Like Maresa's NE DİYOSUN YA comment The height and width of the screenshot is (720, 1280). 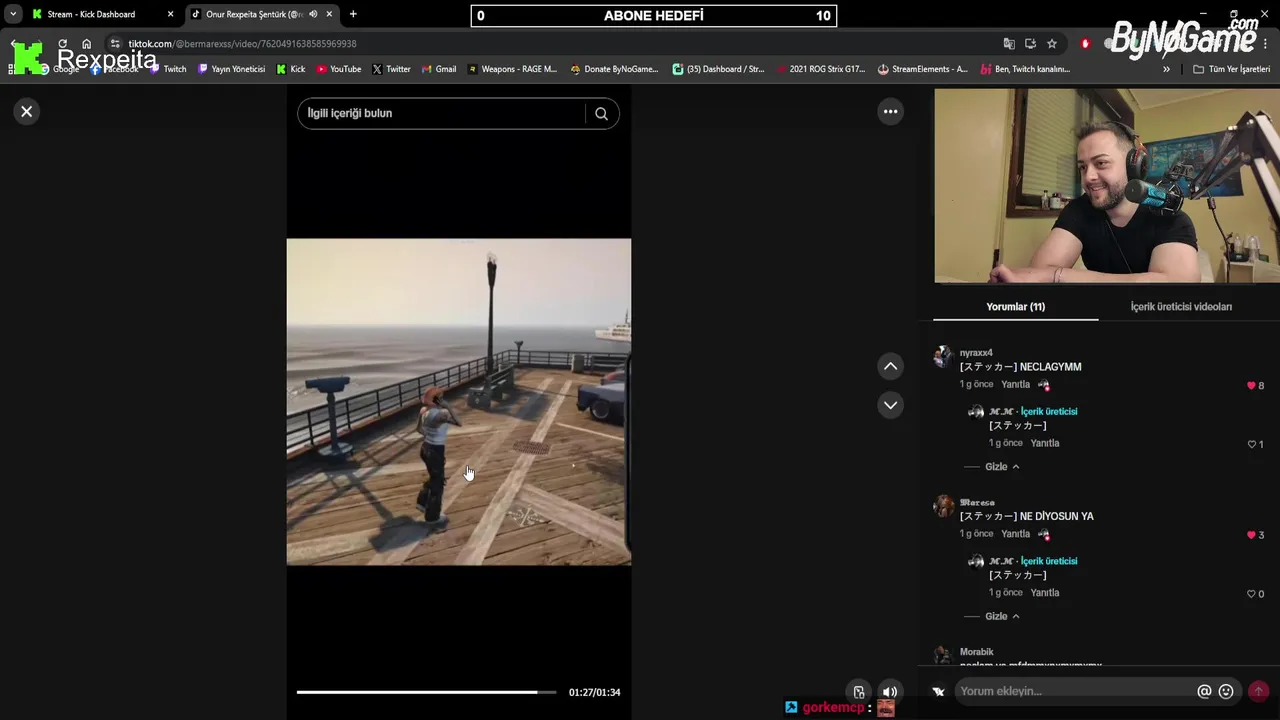[1251, 535]
